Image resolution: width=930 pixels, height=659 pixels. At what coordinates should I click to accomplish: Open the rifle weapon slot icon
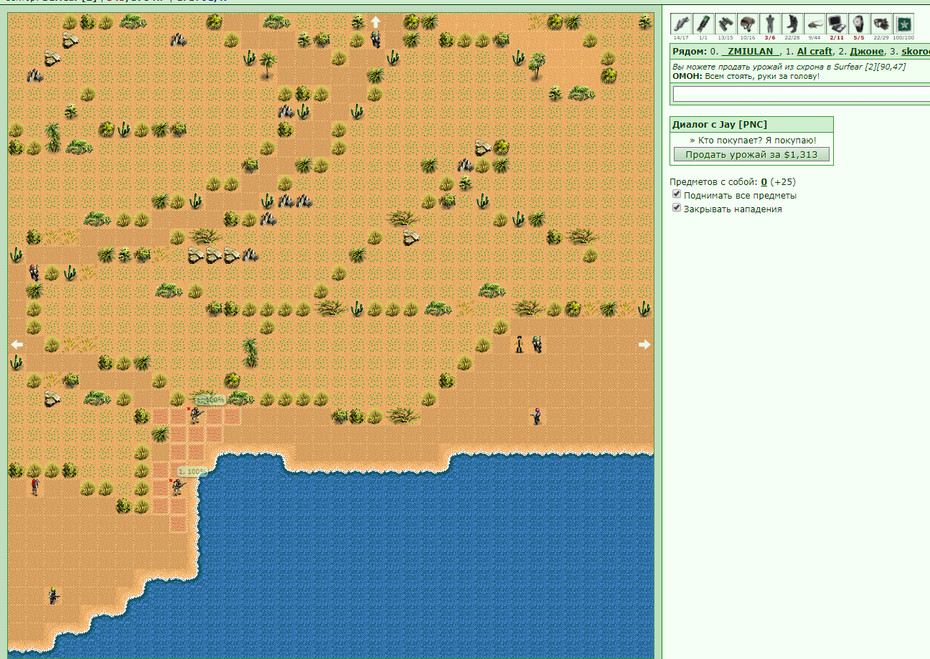click(681, 24)
